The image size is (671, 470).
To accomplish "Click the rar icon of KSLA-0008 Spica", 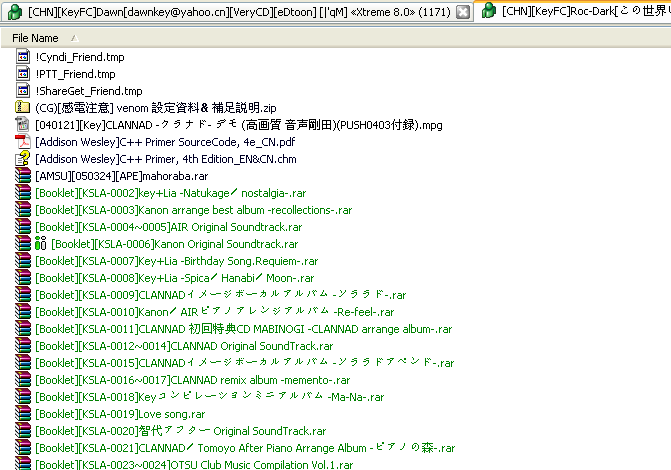I will click(x=23, y=277).
